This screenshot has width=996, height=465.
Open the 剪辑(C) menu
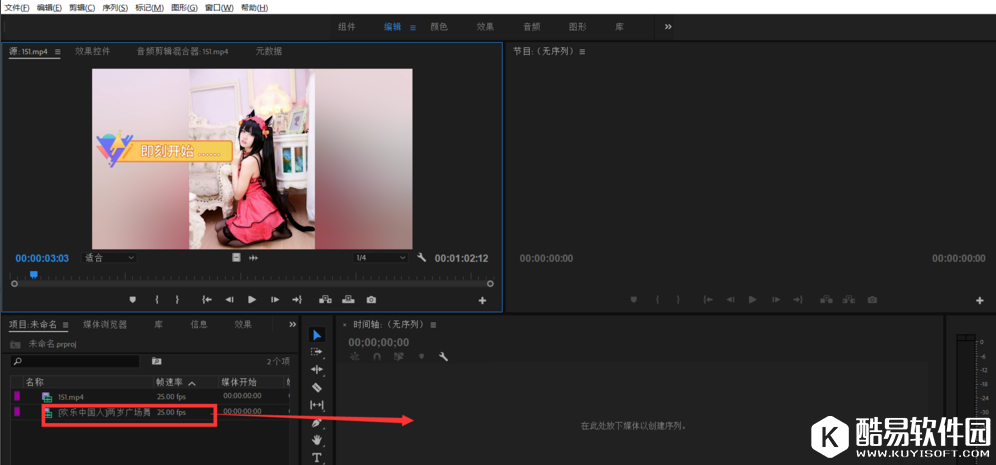[82, 7]
